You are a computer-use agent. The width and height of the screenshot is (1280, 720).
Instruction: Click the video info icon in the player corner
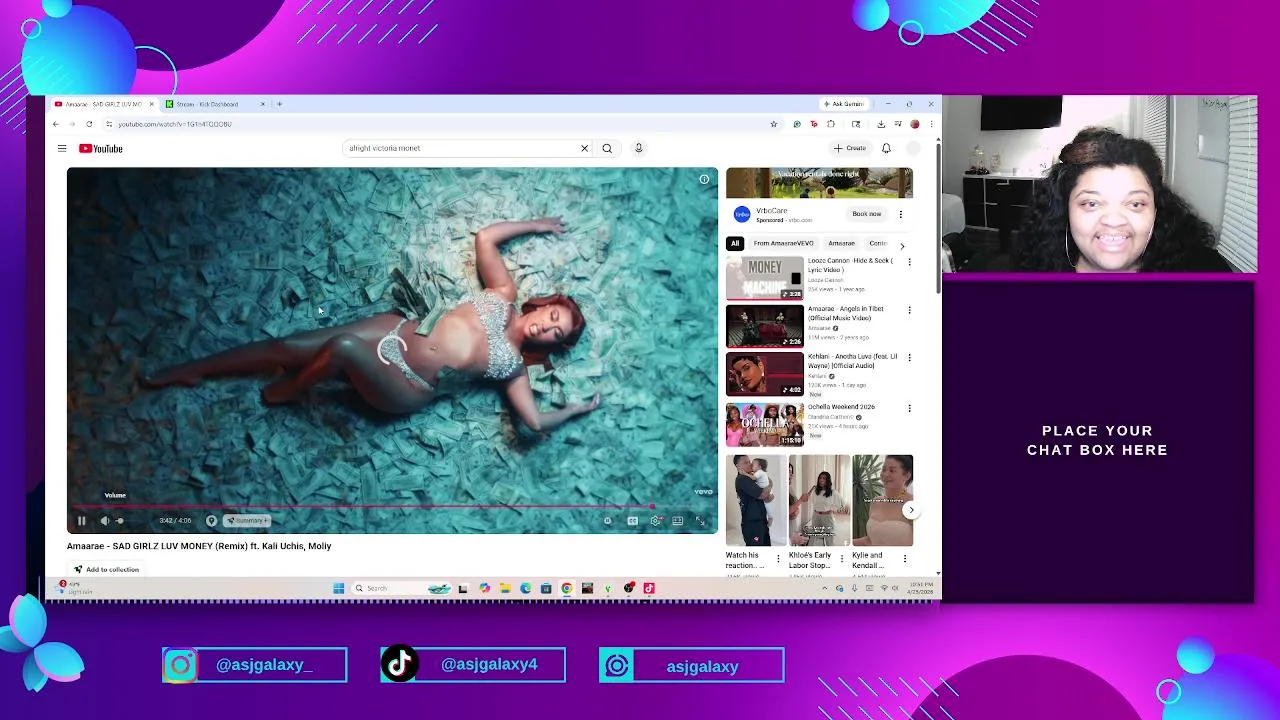tap(704, 179)
